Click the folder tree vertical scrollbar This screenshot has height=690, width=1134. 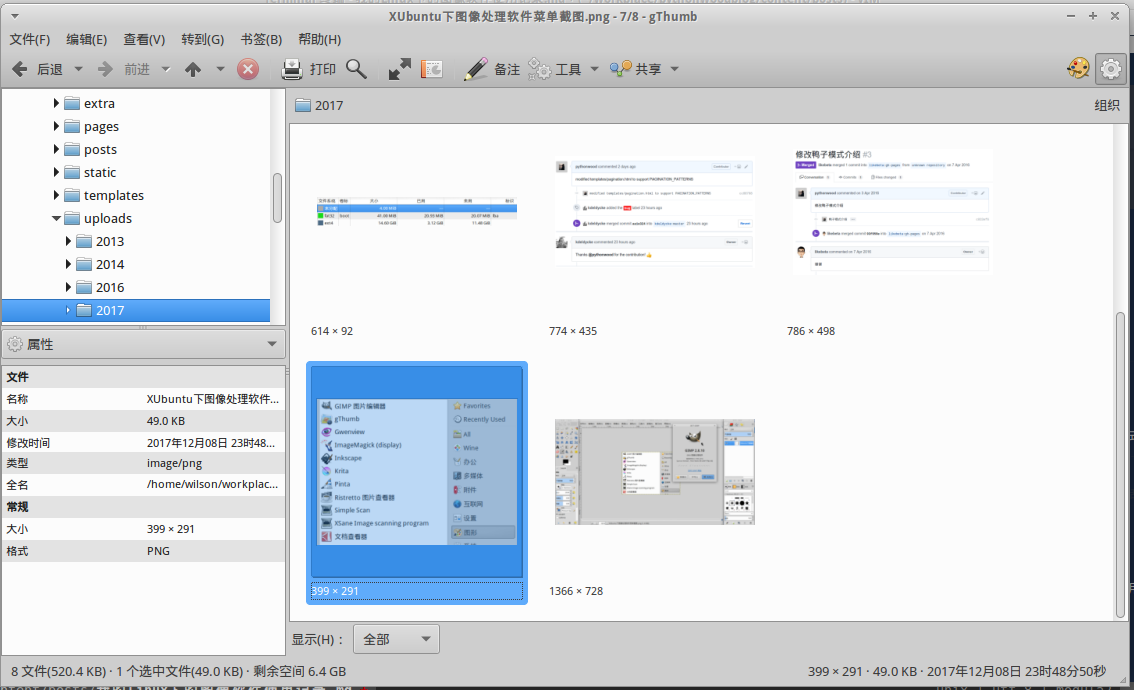pos(277,198)
